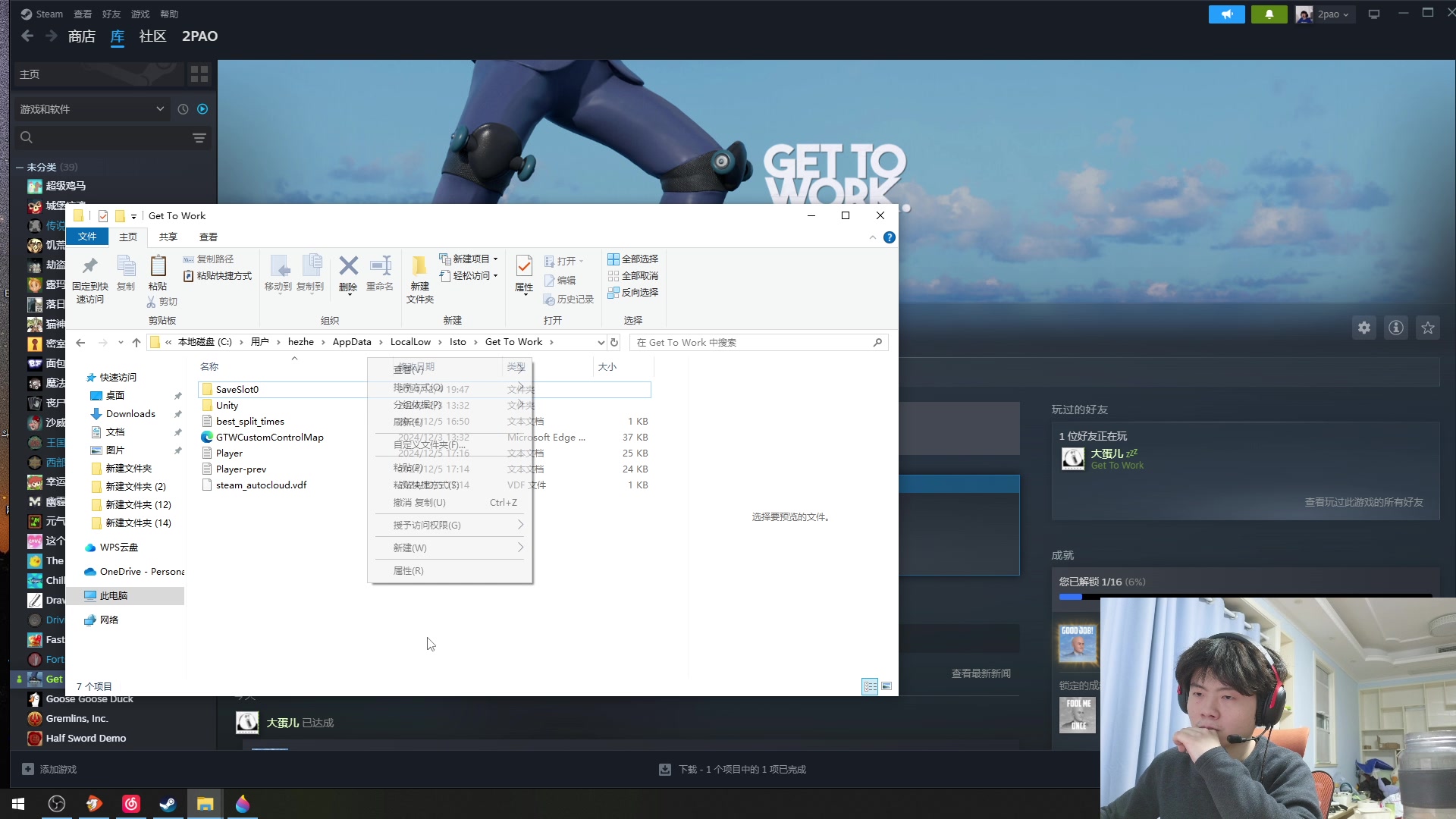1456x819 pixels.
Task: Open Steam game info icon
Action: pos(1396,328)
